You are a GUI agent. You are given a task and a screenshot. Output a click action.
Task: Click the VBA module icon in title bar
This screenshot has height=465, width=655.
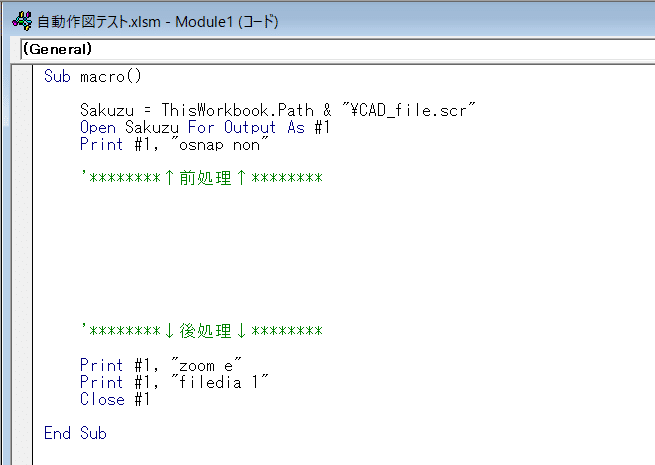tap(22, 21)
